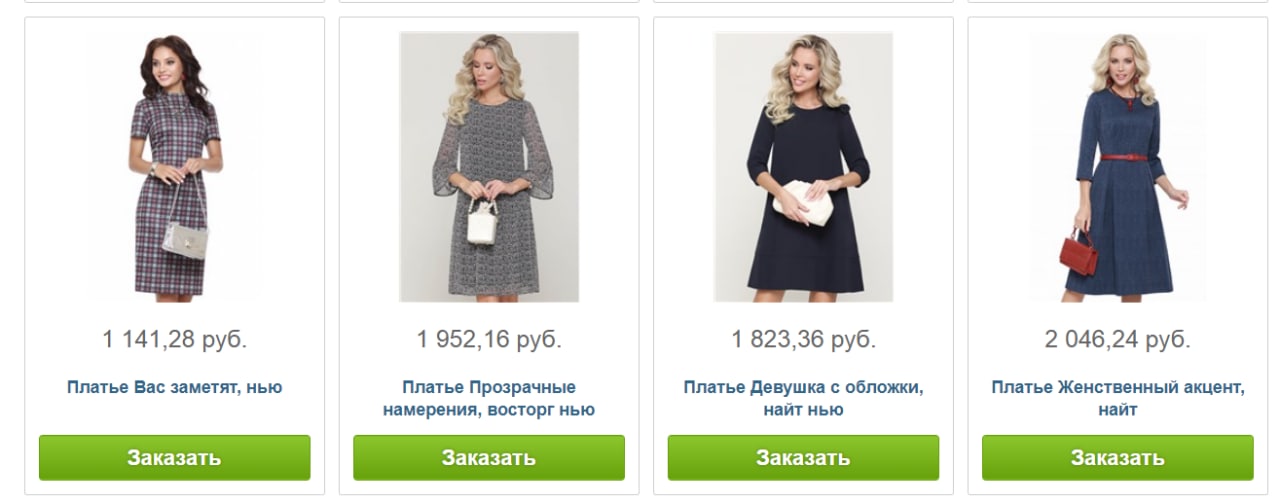Open the gray chiffon-sleeve dress photo
Image resolution: width=1280 pixels, height=502 pixels.
(x=489, y=167)
